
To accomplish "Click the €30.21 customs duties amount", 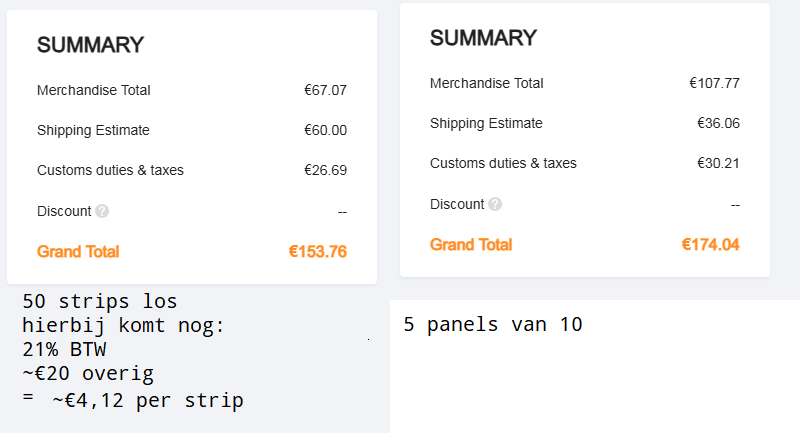I will [719, 163].
